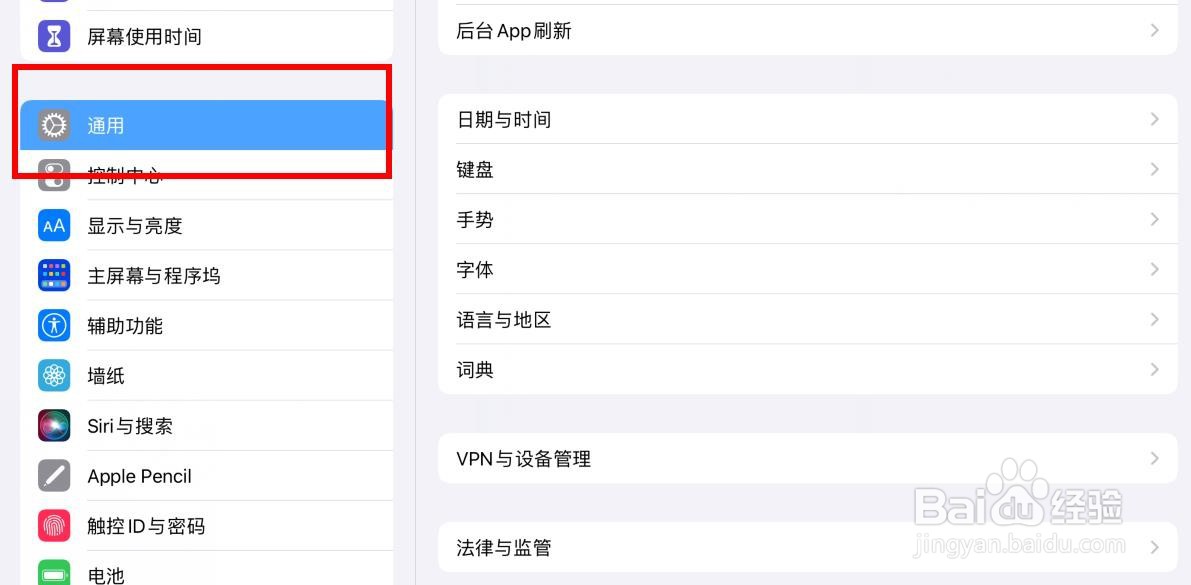Expand chevron for VPN与设备管理 row
1191x585 pixels.
click(x=1155, y=458)
